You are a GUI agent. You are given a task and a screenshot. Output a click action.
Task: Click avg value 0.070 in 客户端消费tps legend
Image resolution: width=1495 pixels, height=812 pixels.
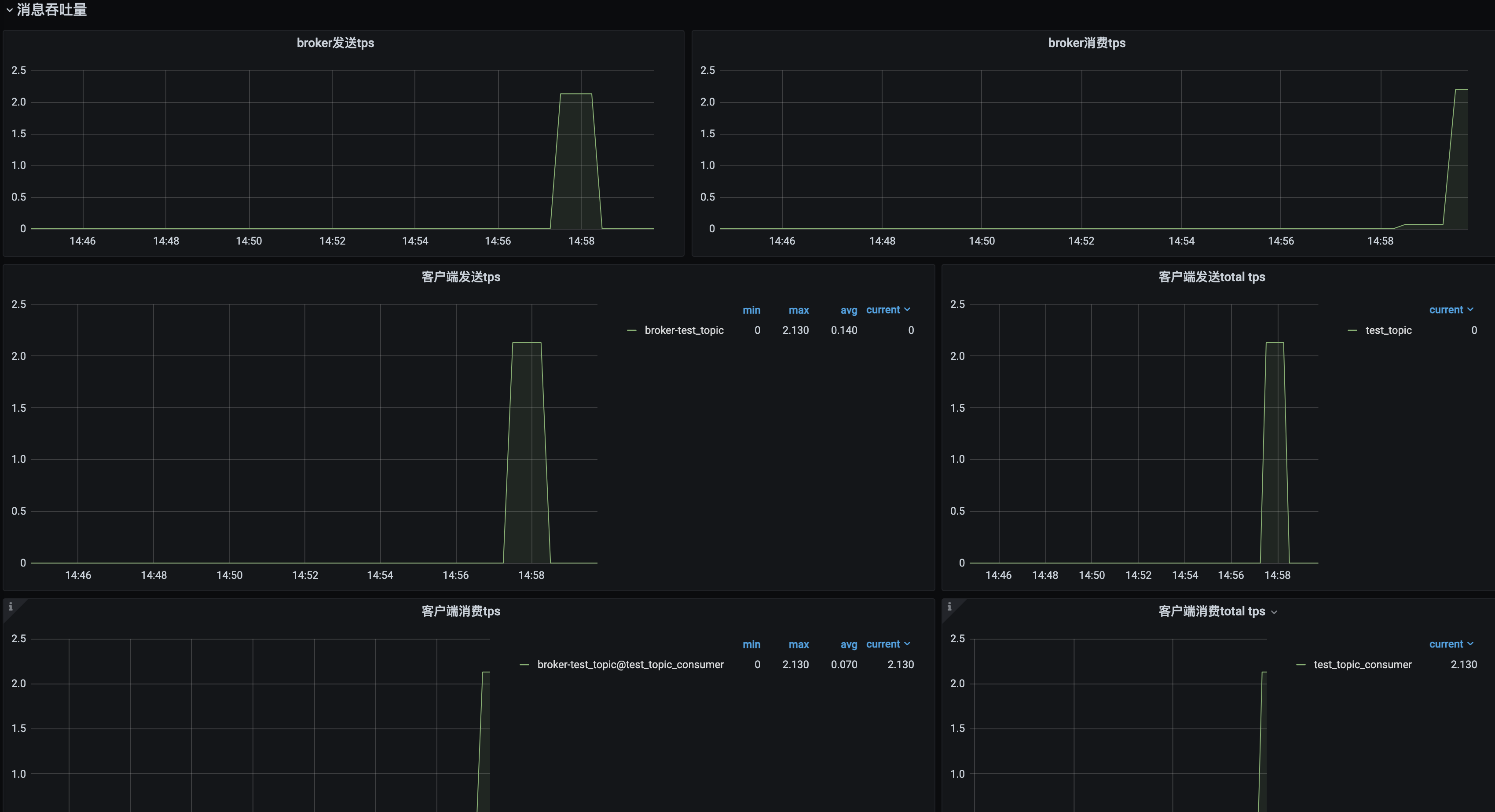click(844, 665)
